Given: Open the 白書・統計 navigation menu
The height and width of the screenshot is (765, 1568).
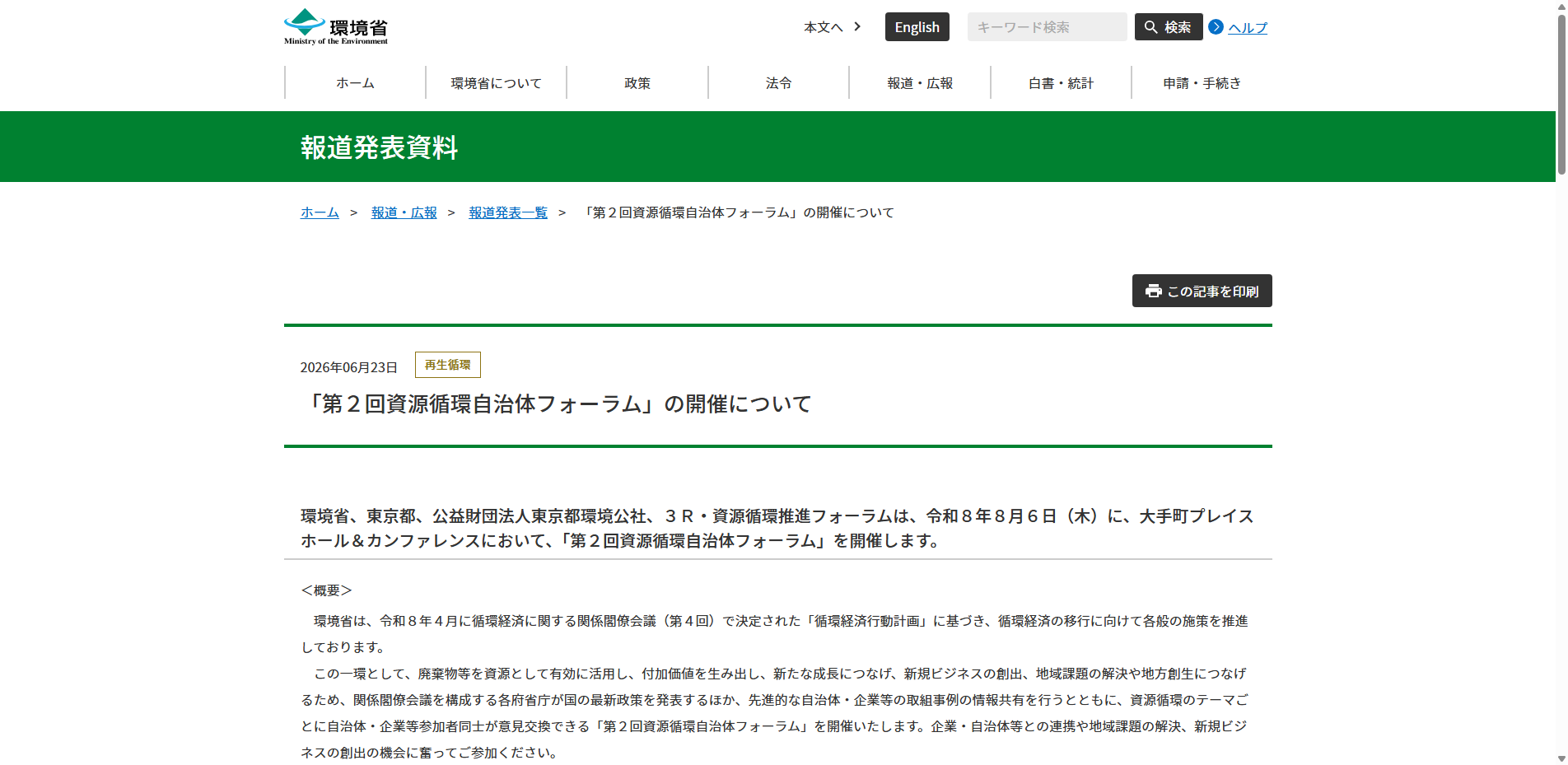Looking at the screenshot, I should [1061, 82].
